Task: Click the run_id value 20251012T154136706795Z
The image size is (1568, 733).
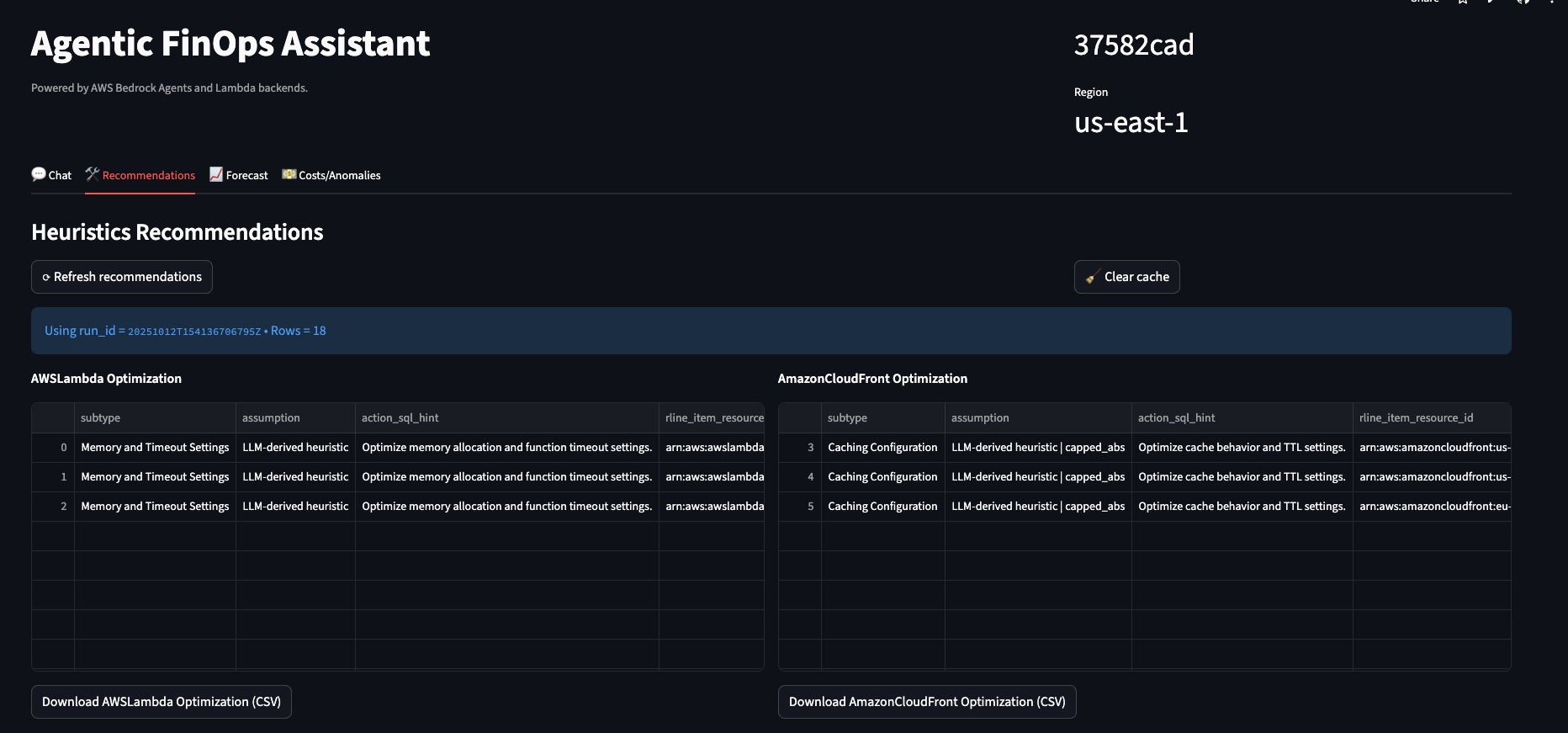Action: [194, 332]
